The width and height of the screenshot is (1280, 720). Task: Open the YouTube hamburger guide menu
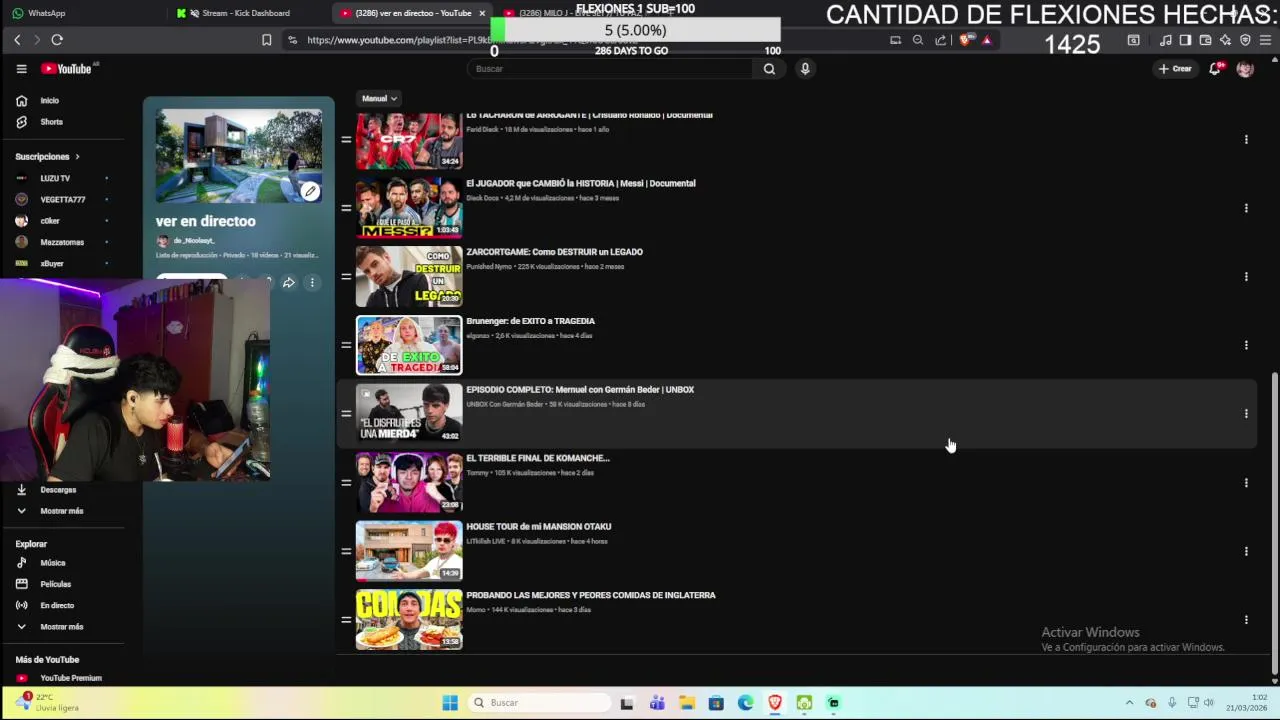(x=21, y=69)
